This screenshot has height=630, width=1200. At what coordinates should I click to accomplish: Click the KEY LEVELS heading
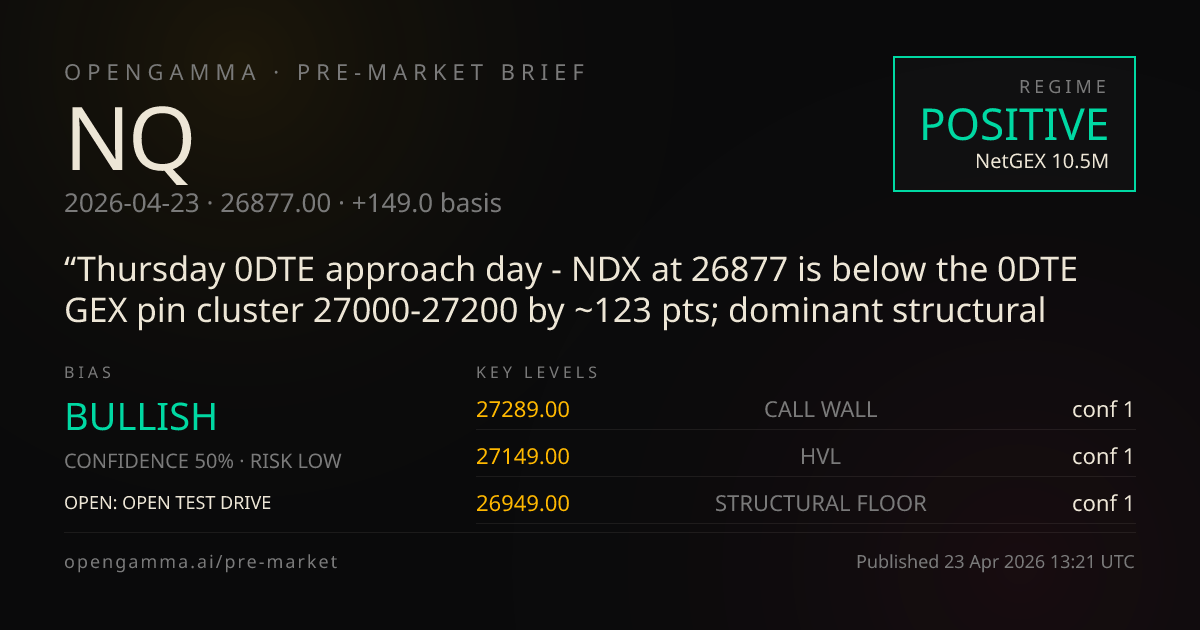click(538, 373)
